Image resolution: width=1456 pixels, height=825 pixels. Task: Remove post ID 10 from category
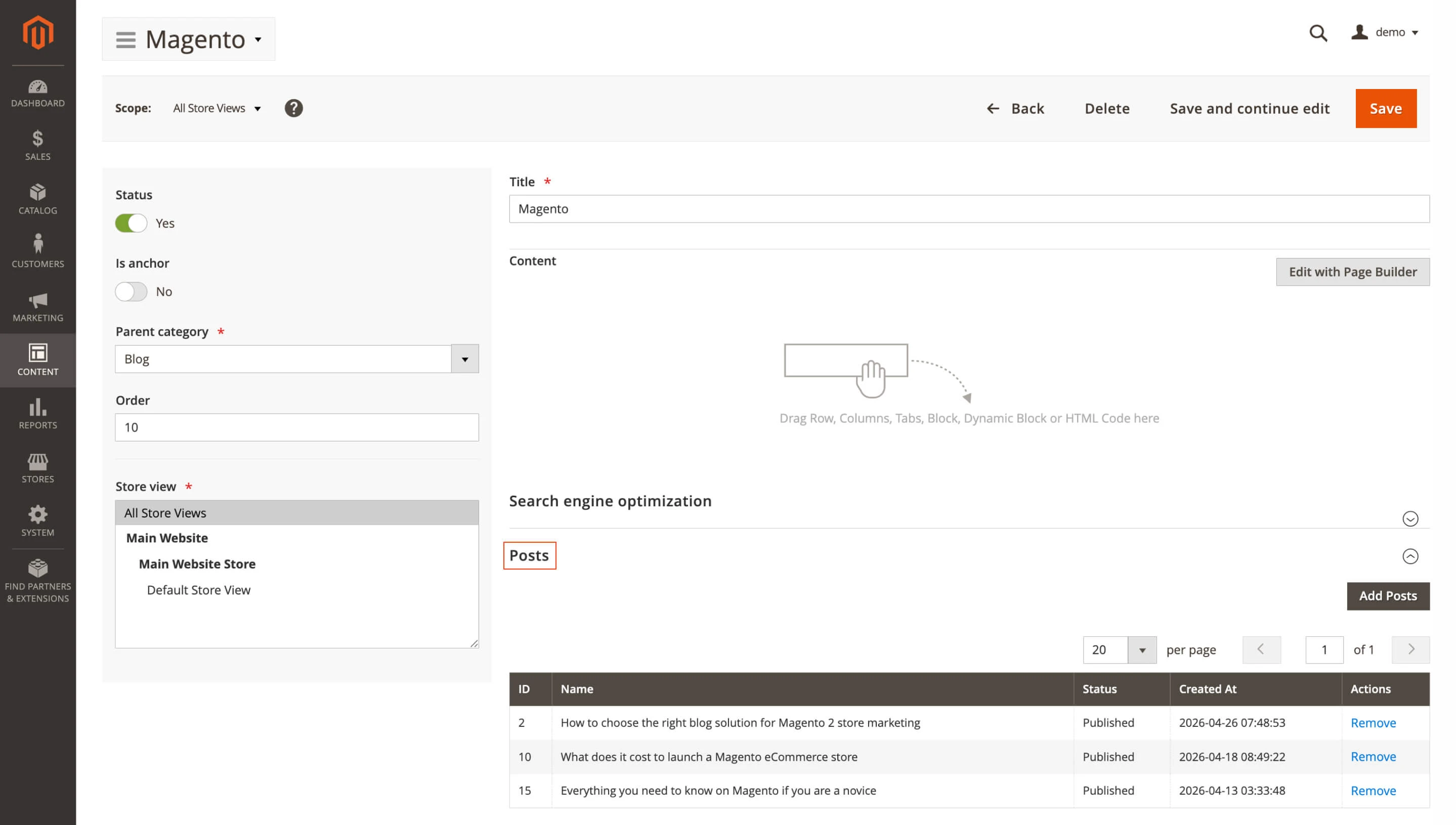(x=1374, y=757)
